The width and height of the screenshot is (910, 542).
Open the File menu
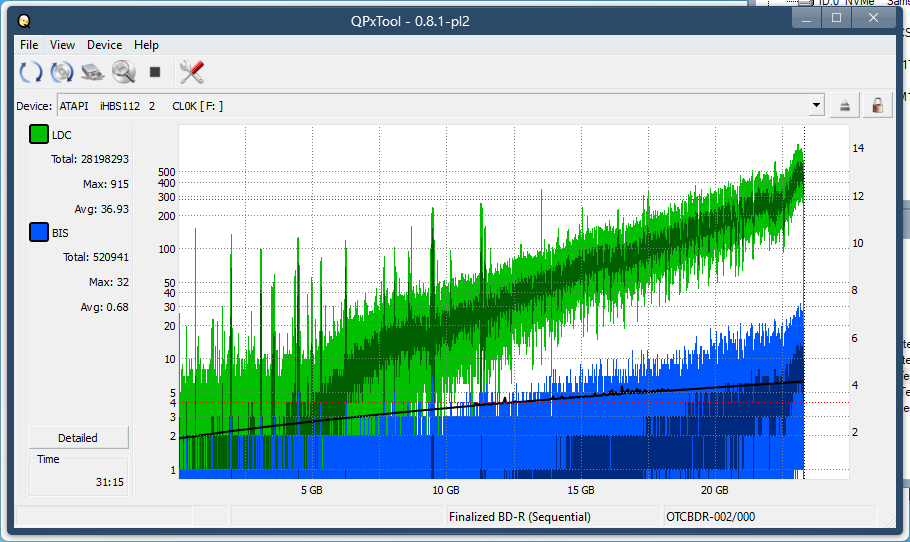click(x=29, y=45)
